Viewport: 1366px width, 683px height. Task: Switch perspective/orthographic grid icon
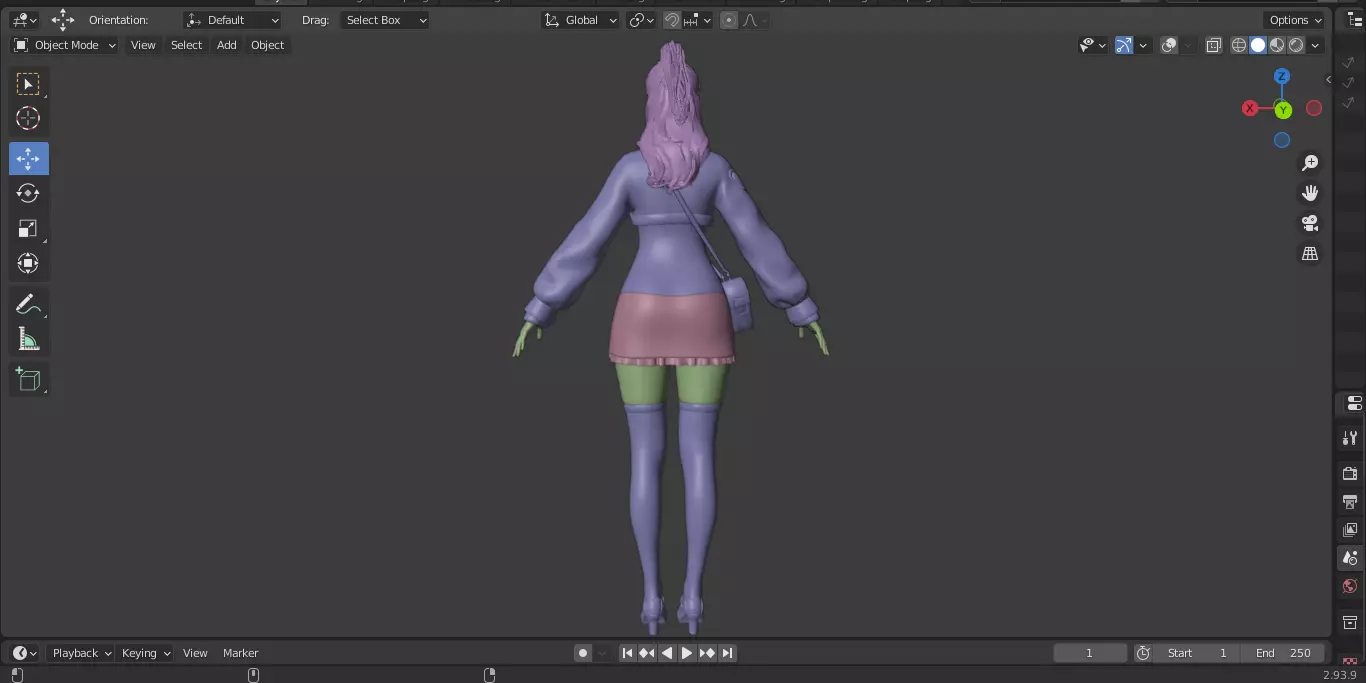point(1310,254)
